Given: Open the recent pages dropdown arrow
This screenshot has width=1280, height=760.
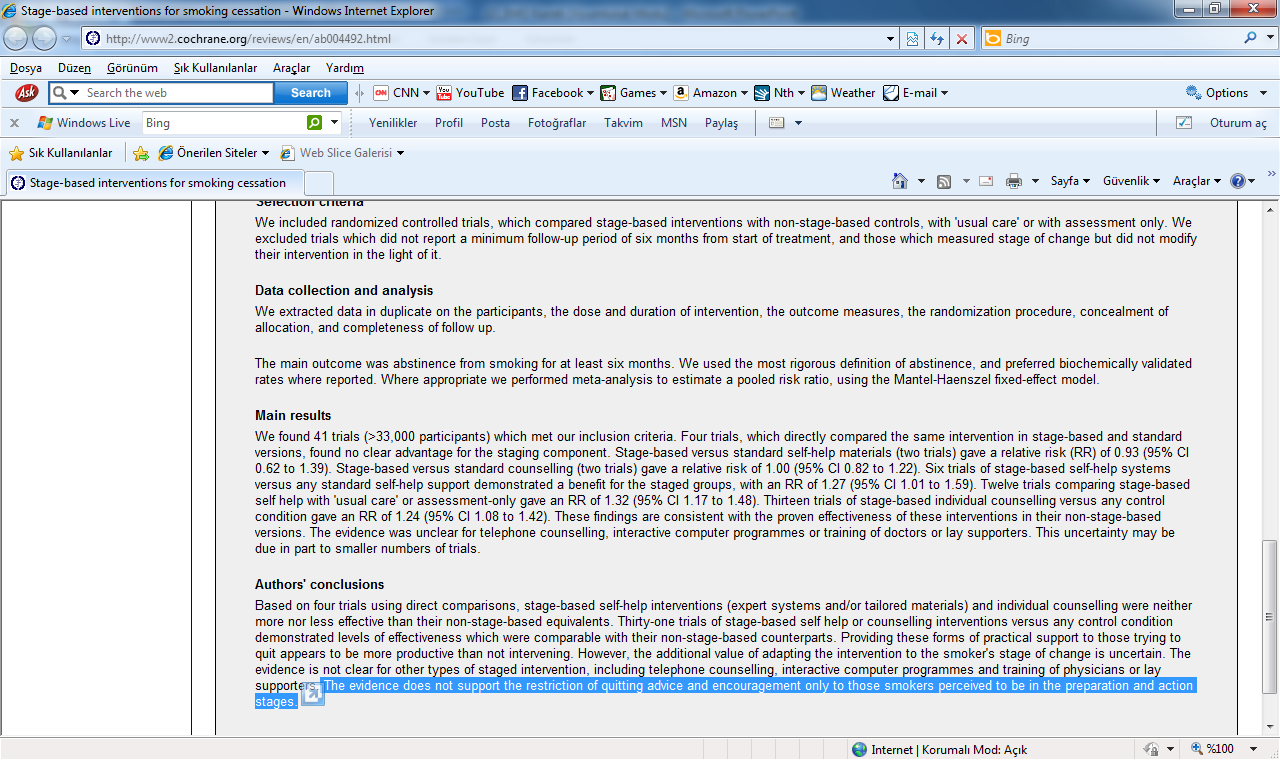Looking at the screenshot, I should point(68,38).
